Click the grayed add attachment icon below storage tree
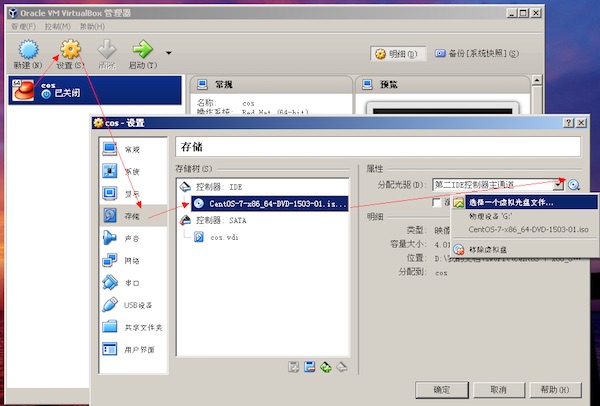This screenshot has height=406, width=600. pos(293,367)
